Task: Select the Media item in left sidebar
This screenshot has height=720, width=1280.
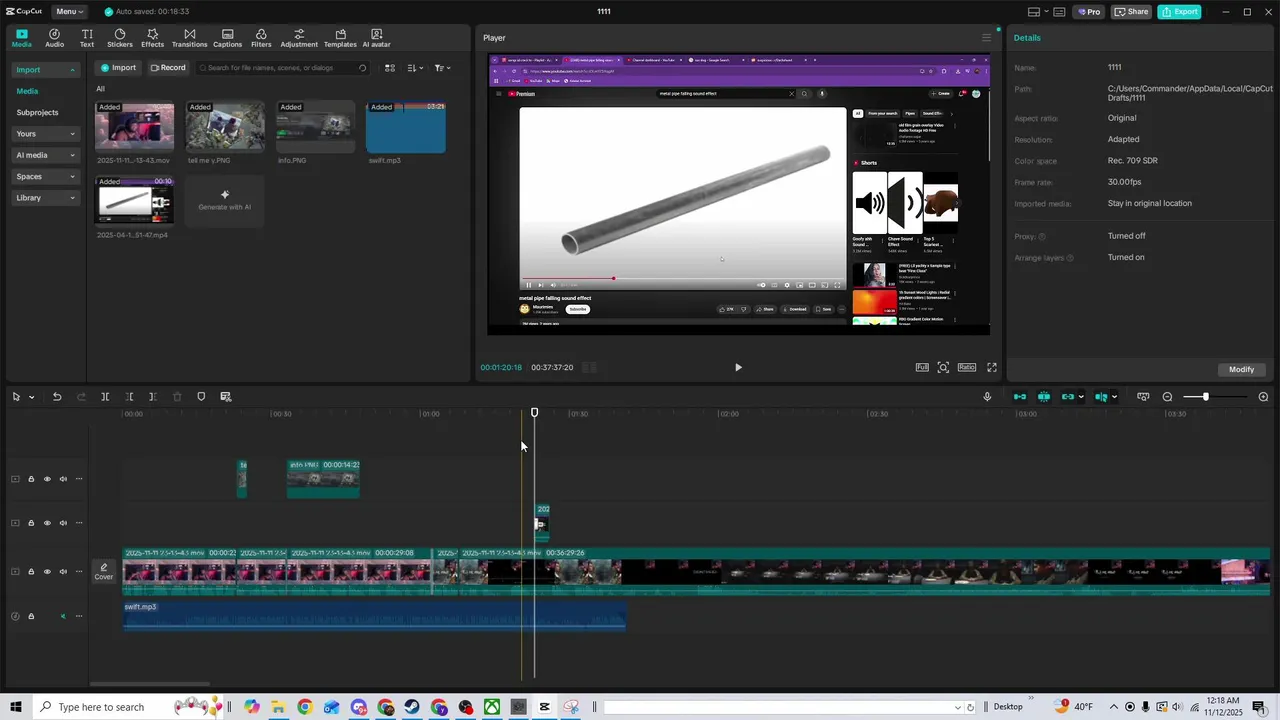Action: (27, 91)
